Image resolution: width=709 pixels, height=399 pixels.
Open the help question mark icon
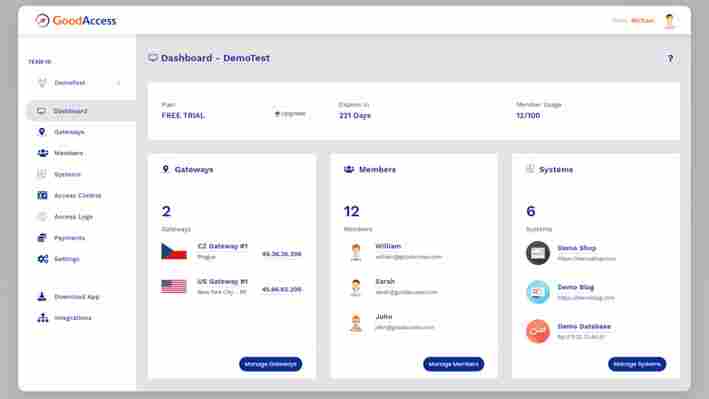(670, 58)
